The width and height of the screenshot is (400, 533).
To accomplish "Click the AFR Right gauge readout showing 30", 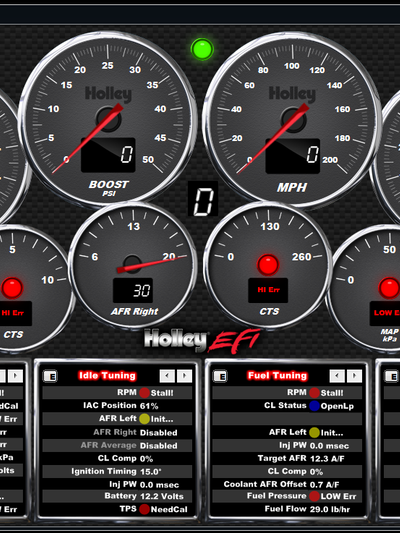I will coord(133,291).
